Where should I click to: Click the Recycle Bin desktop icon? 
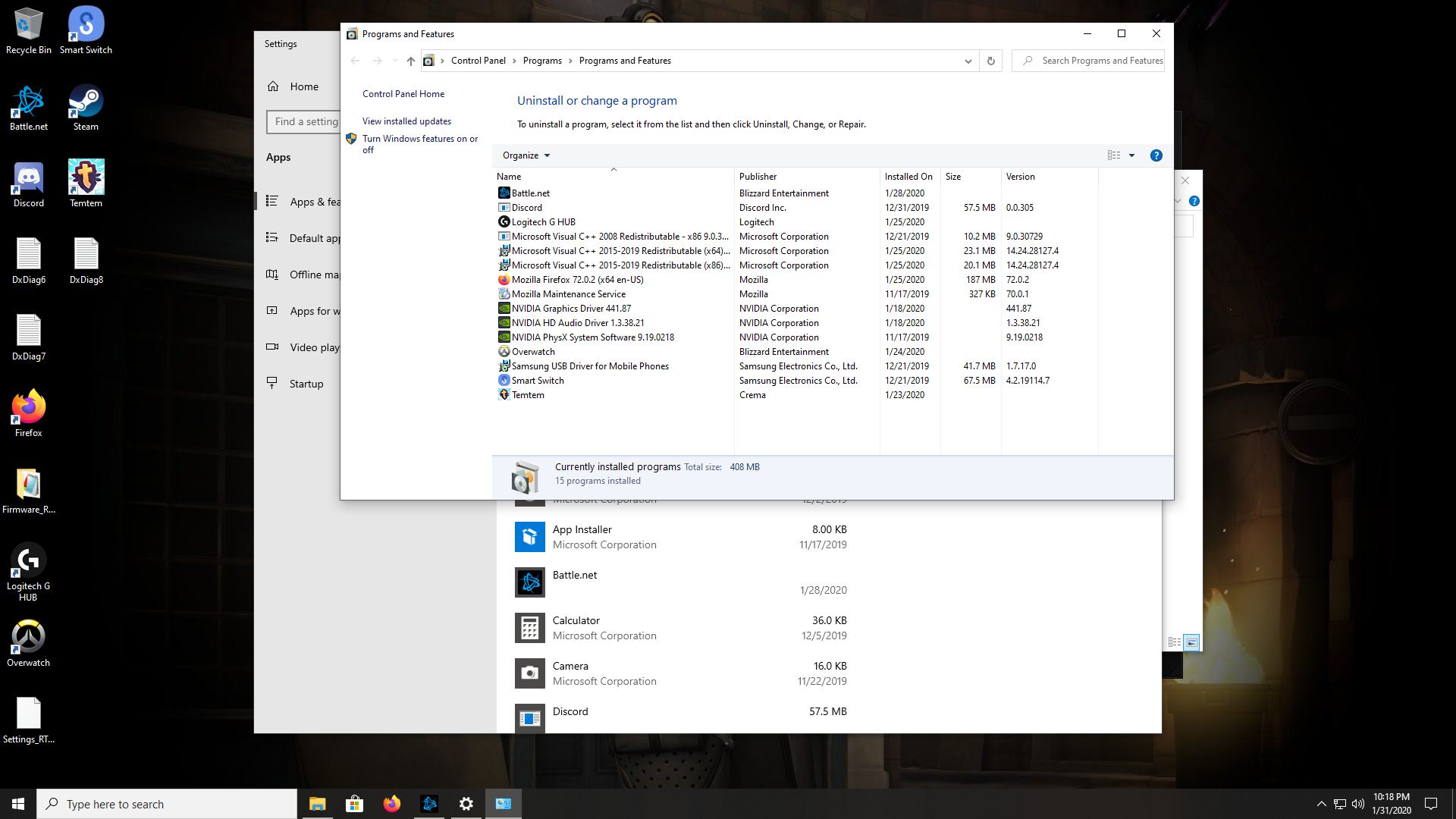point(28,30)
